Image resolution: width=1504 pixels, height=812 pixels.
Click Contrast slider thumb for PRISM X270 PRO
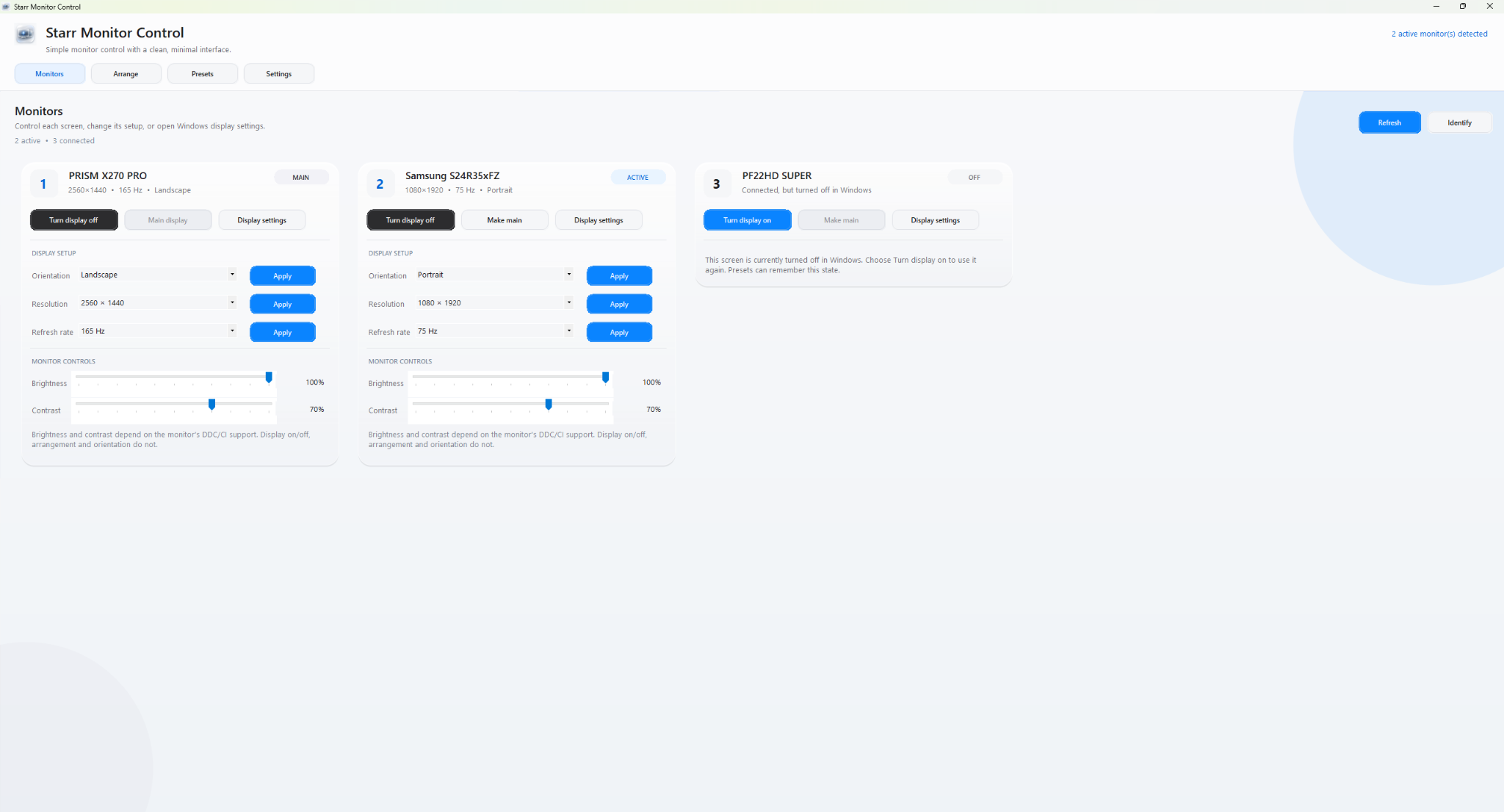(211, 405)
